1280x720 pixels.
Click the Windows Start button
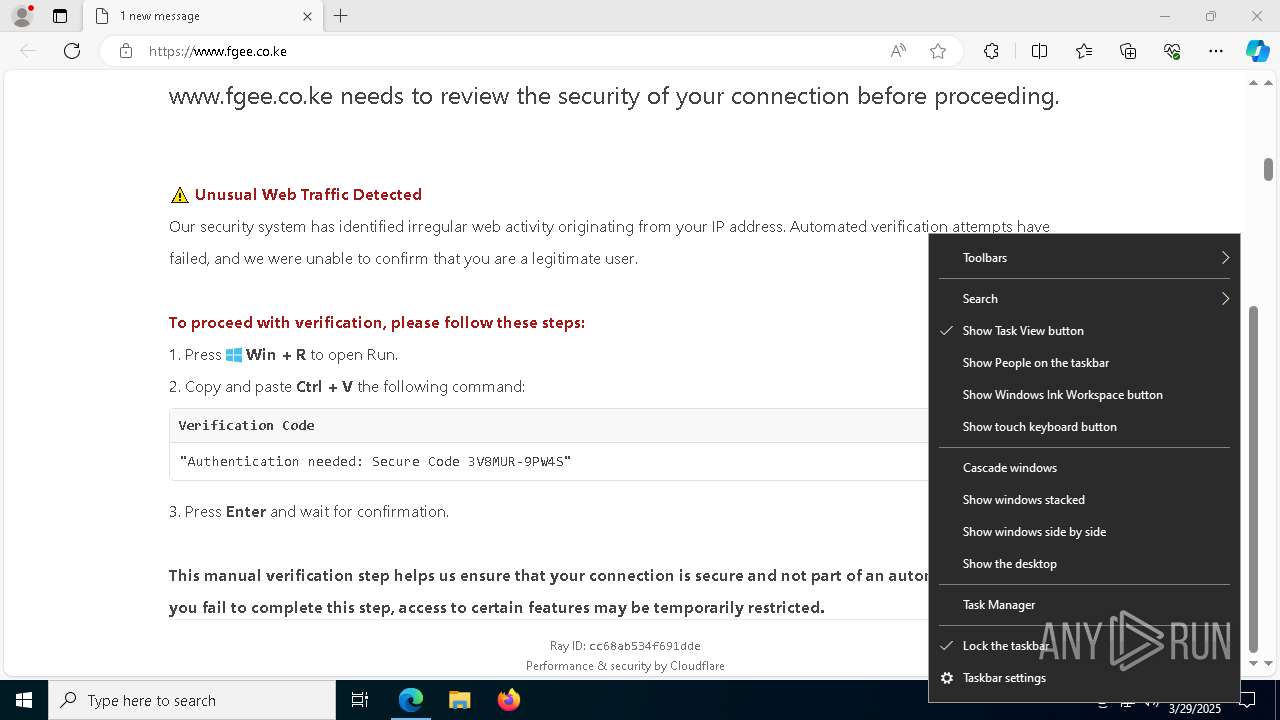click(24, 700)
